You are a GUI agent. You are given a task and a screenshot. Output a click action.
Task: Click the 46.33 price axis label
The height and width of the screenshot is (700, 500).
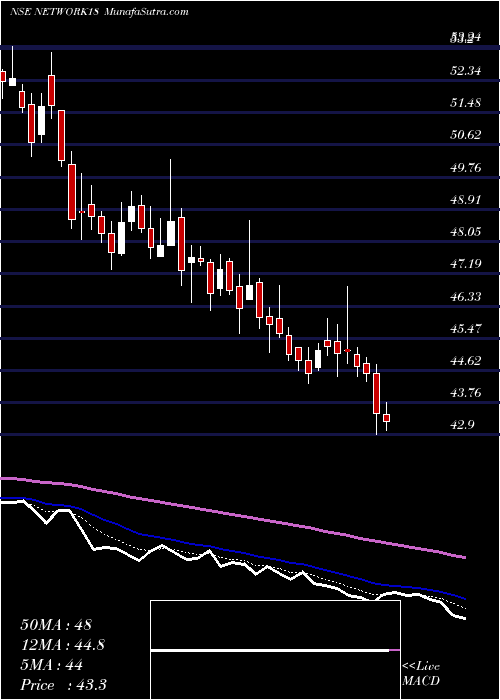point(466,296)
